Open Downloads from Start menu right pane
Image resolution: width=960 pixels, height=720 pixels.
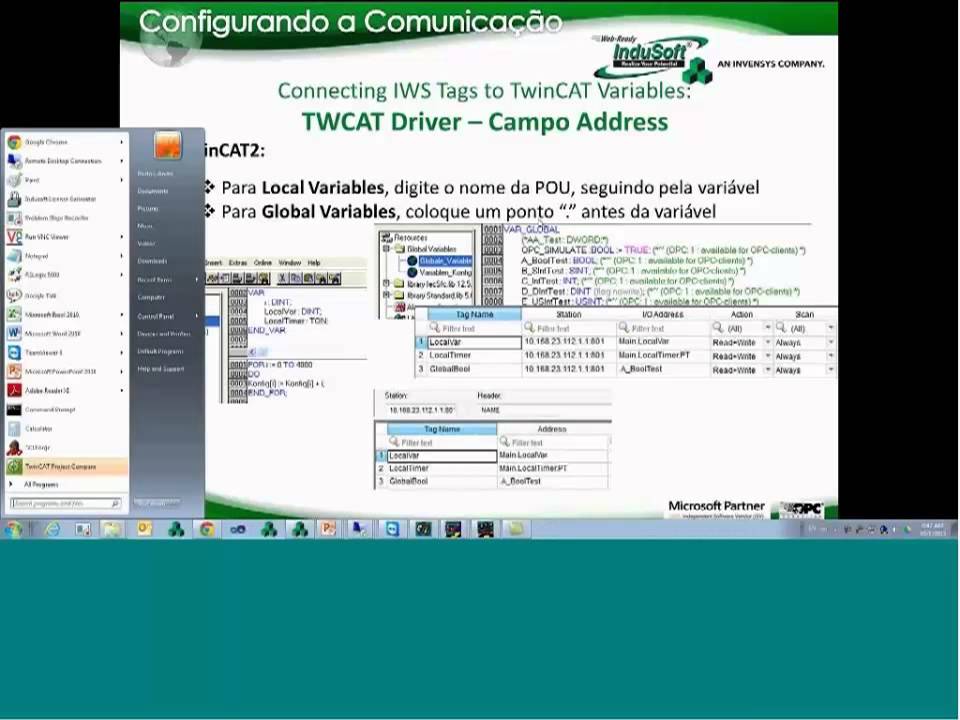[152, 261]
